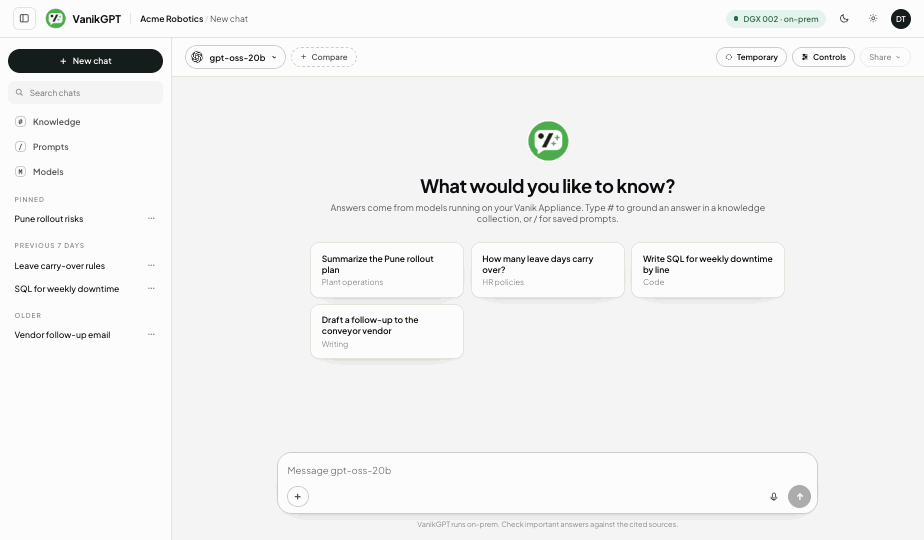Open more options for Leave carry-over rules
This screenshot has width=924, height=540.
[151, 266]
